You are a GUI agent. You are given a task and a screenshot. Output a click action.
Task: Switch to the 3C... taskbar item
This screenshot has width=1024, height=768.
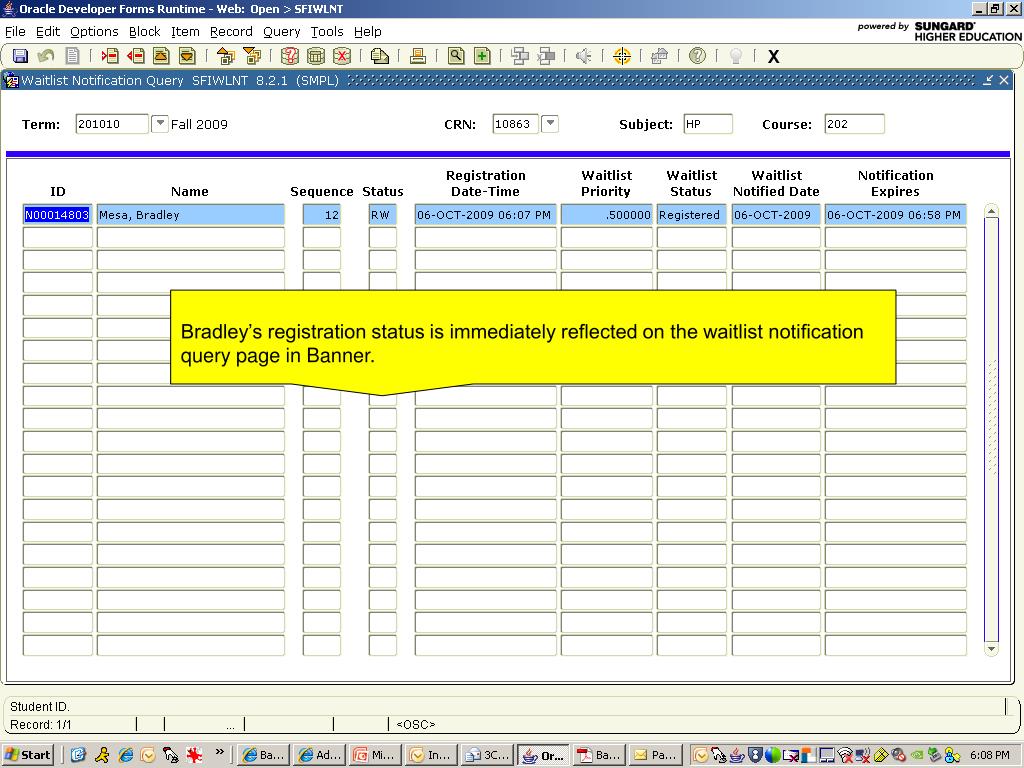(487, 755)
